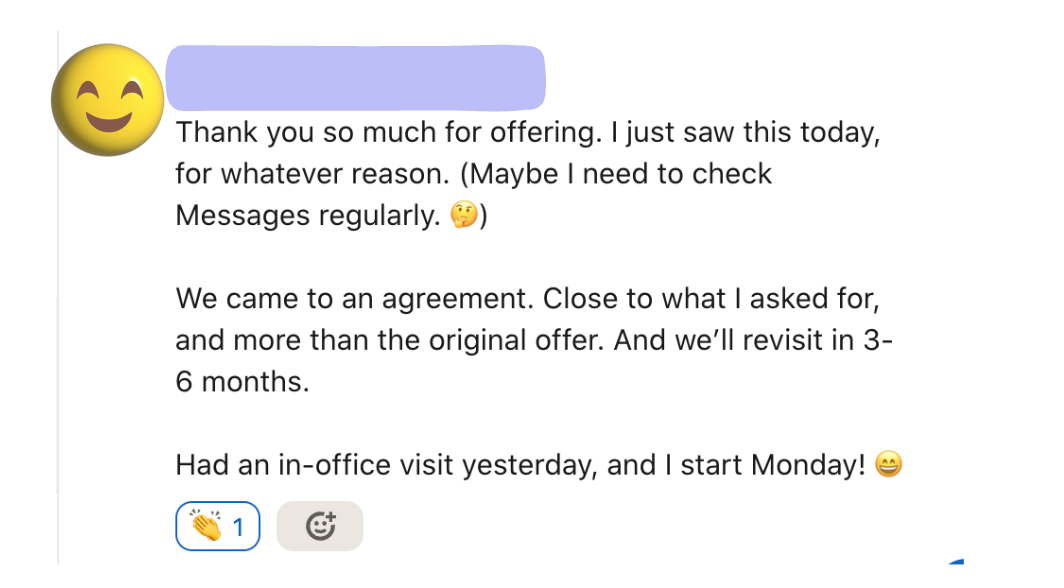Click the grinning emoji after "I start Monday!"
This screenshot has height=588, width=1064.
point(888,465)
